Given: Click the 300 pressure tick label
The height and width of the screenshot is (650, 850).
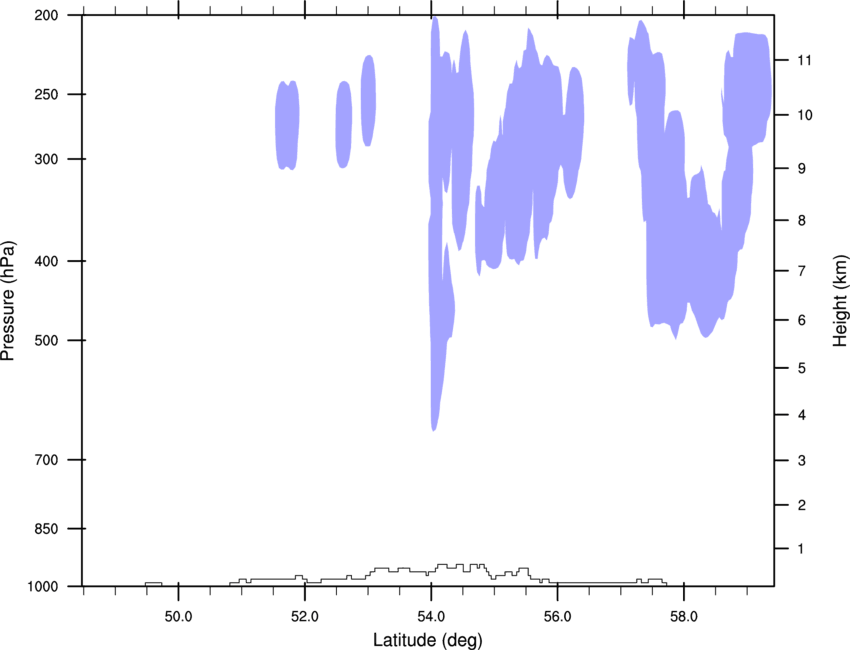Looking at the screenshot, I should tap(46, 159).
